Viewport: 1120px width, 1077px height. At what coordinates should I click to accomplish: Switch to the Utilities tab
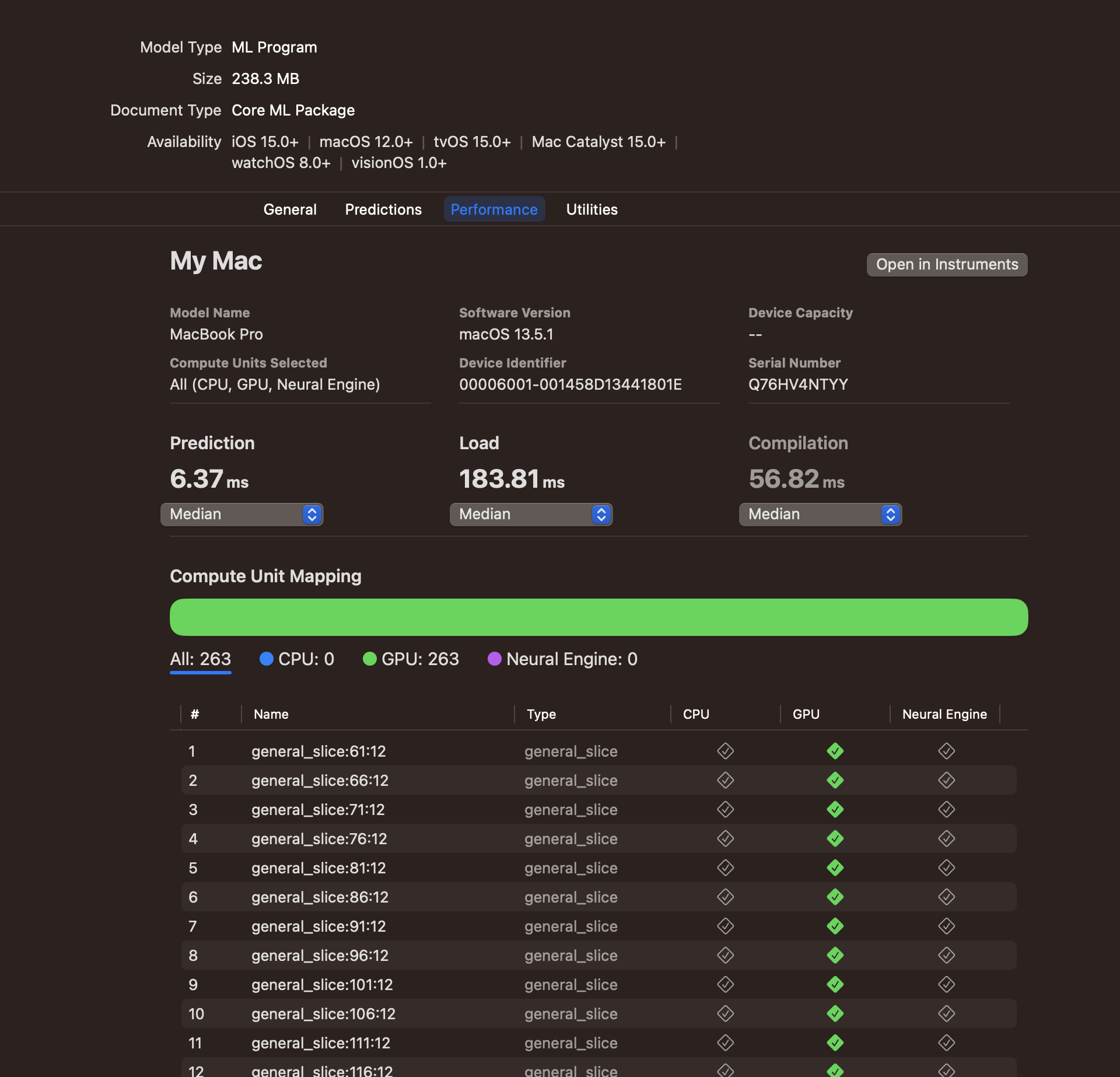(x=591, y=209)
